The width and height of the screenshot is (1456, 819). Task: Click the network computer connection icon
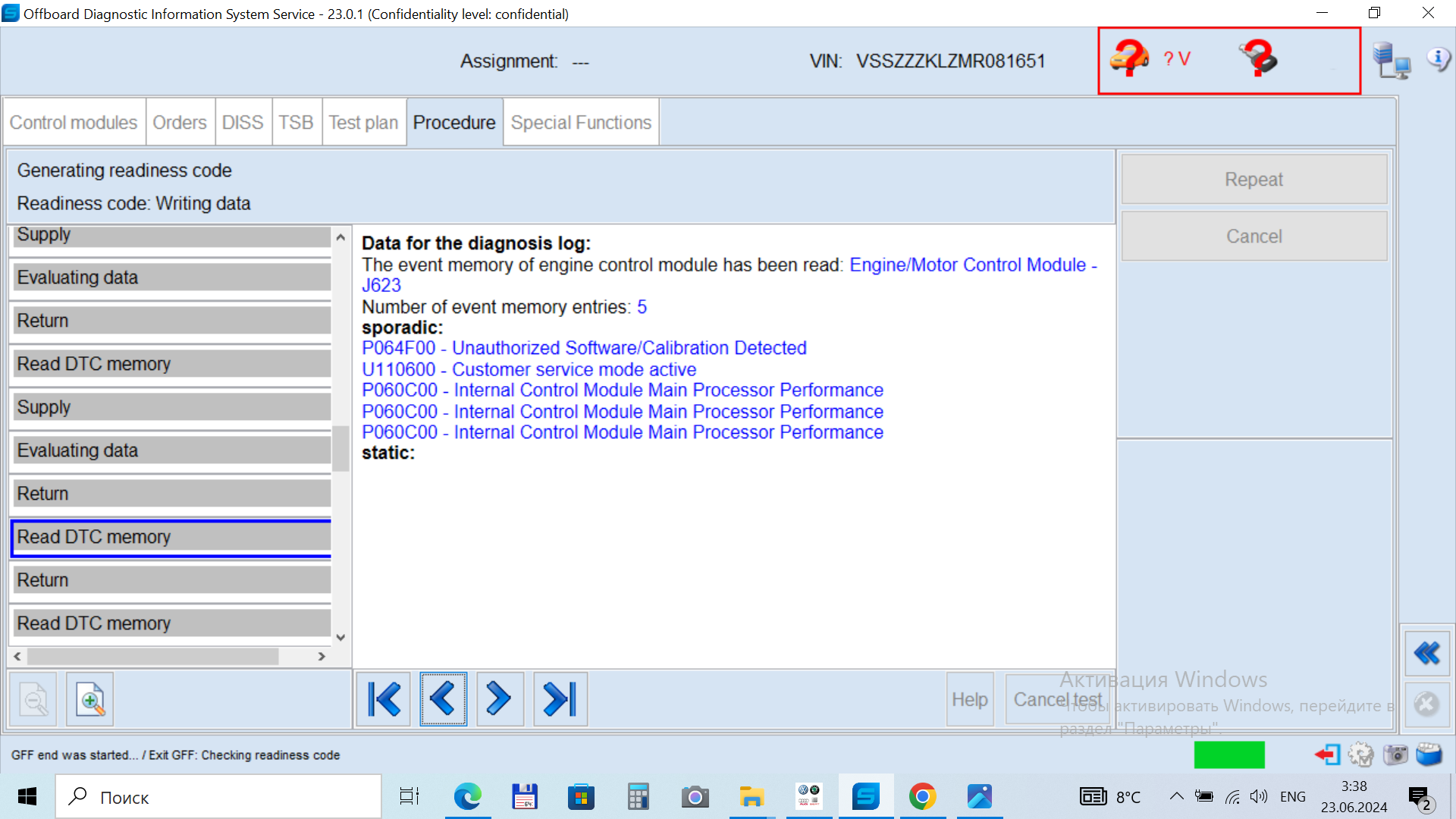pos(1391,61)
